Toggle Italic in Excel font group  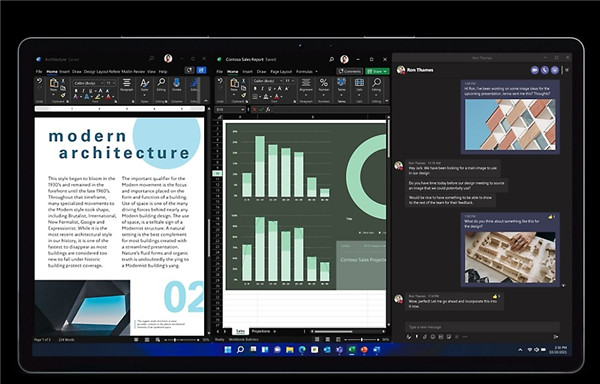(262, 88)
